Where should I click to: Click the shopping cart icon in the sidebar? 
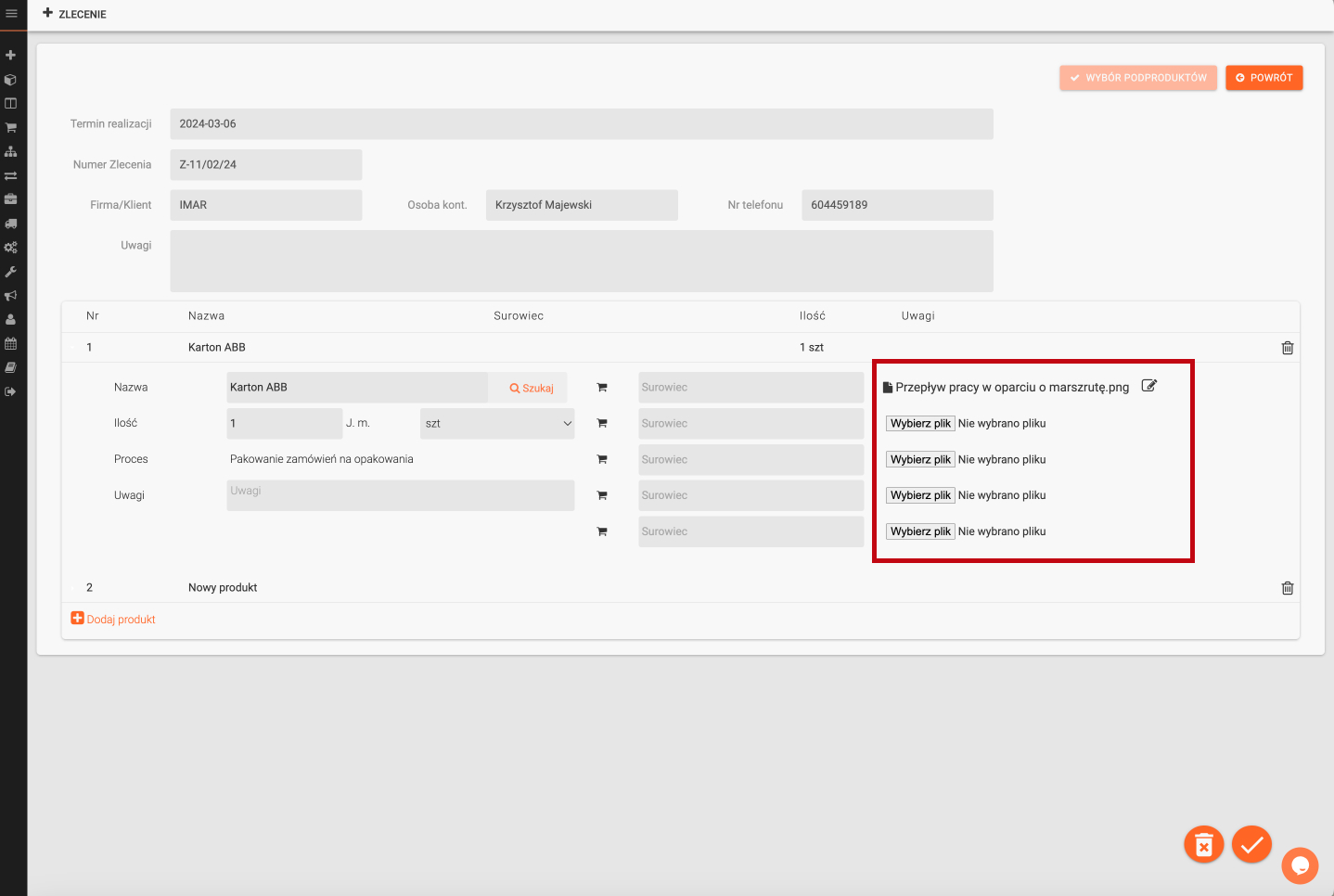coord(11,127)
